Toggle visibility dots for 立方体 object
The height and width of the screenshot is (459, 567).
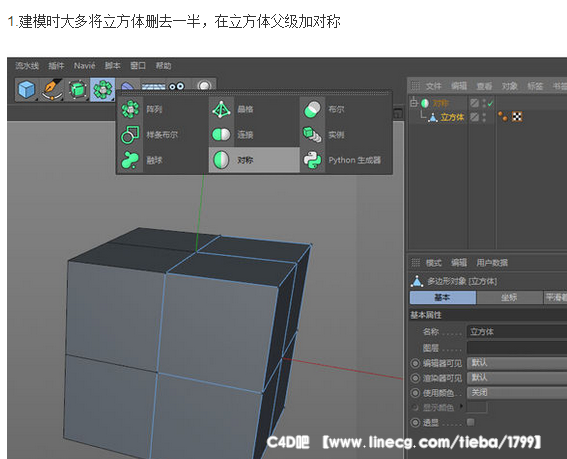pos(484,117)
